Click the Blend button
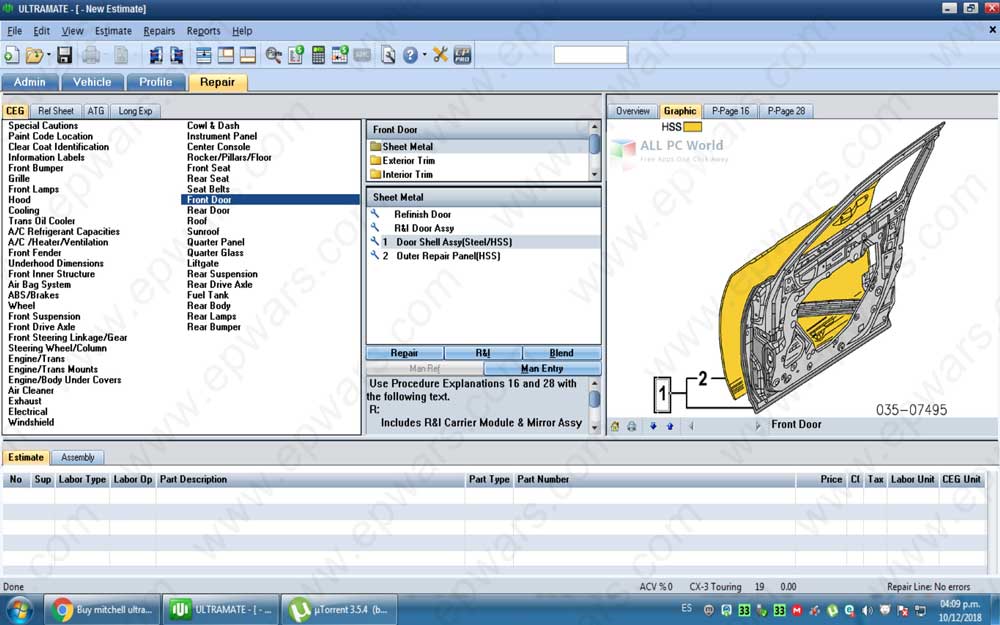Viewport: 1000px width, 625px height. click(561, 353)
